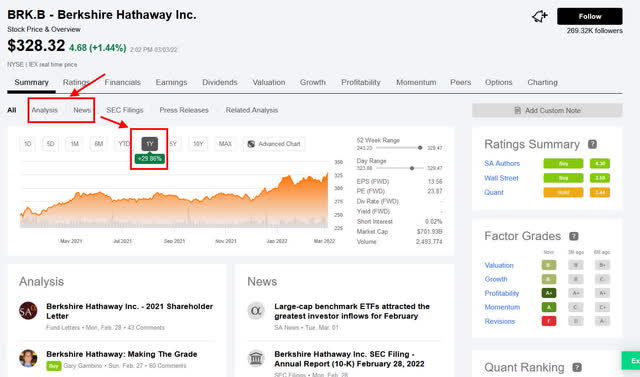Click Add Custom Note button
640x377 pixels.
pos(547,110)
